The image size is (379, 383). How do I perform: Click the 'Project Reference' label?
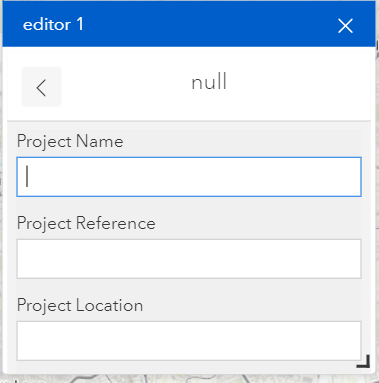(86, 223)
